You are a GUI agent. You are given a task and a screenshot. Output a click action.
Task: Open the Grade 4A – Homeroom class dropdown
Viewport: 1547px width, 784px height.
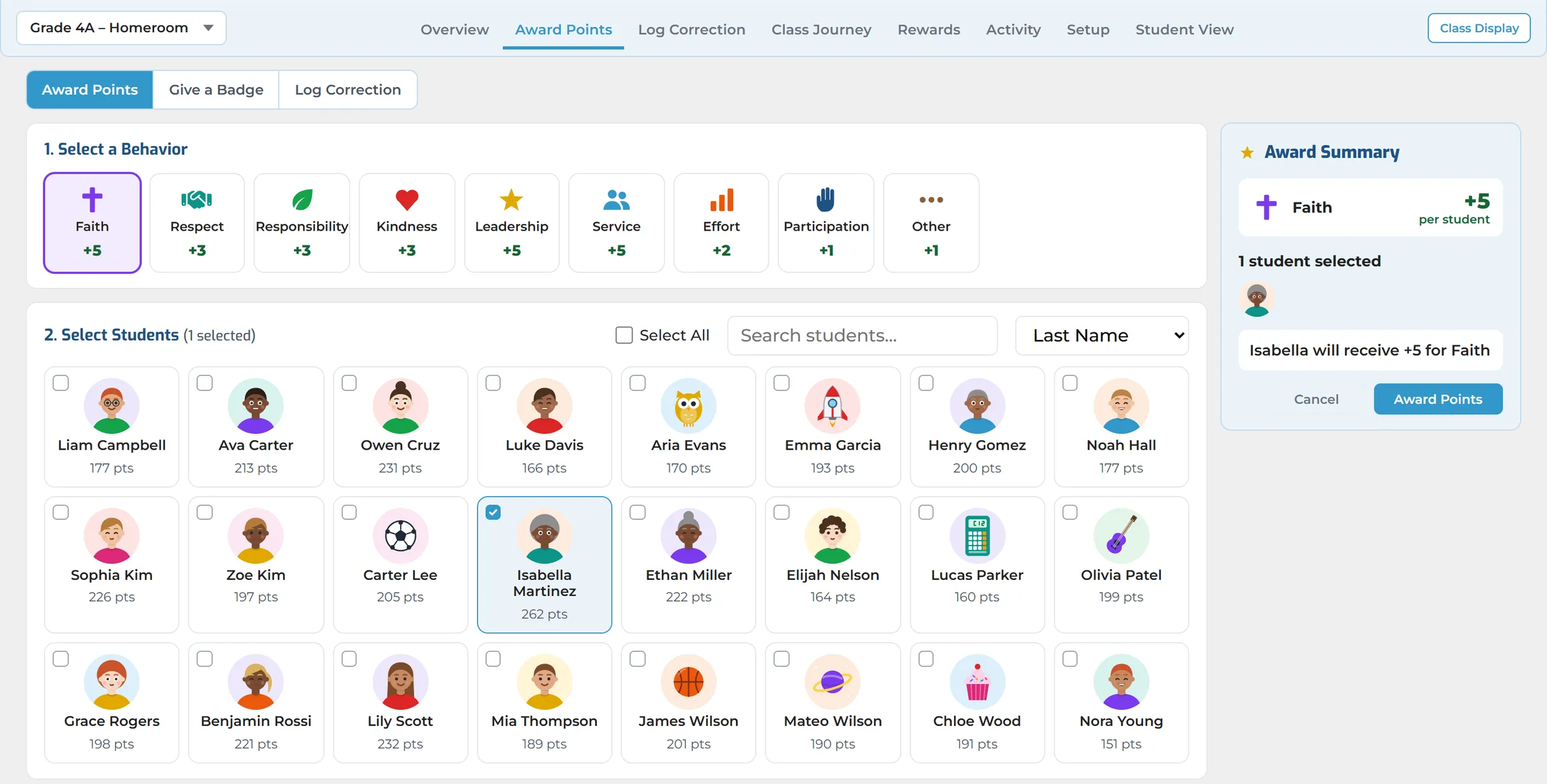click(121, 28)
